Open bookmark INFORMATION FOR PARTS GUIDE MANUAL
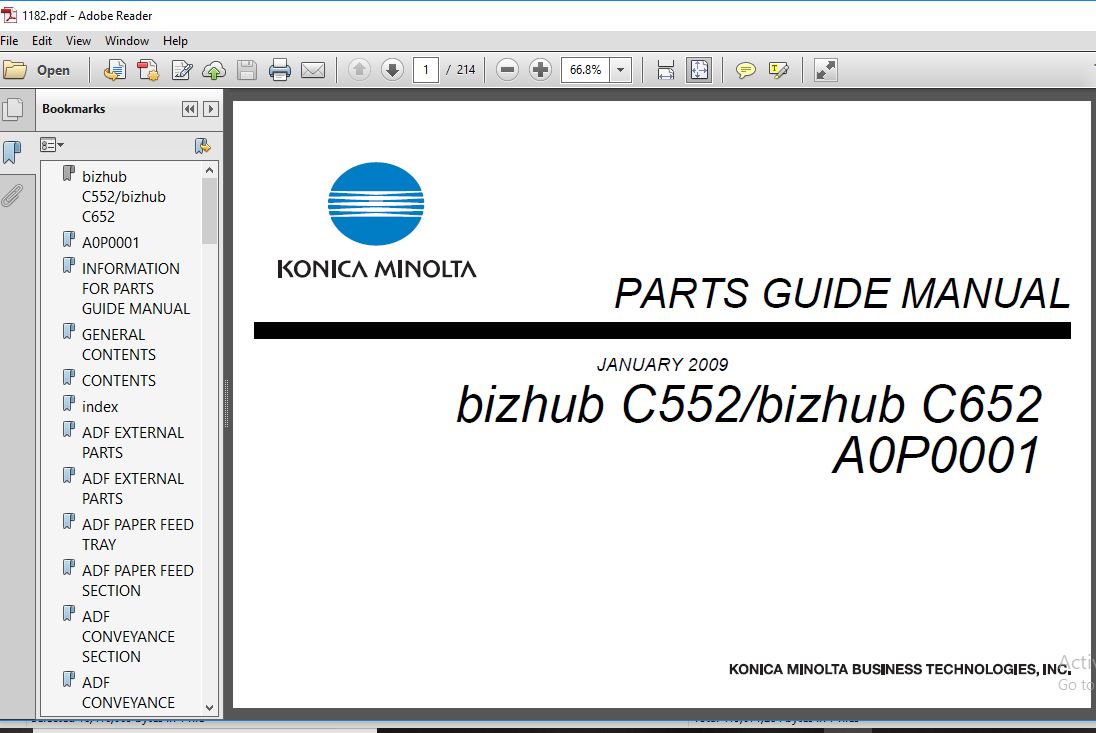1096x733 pixels. point(136,289)
